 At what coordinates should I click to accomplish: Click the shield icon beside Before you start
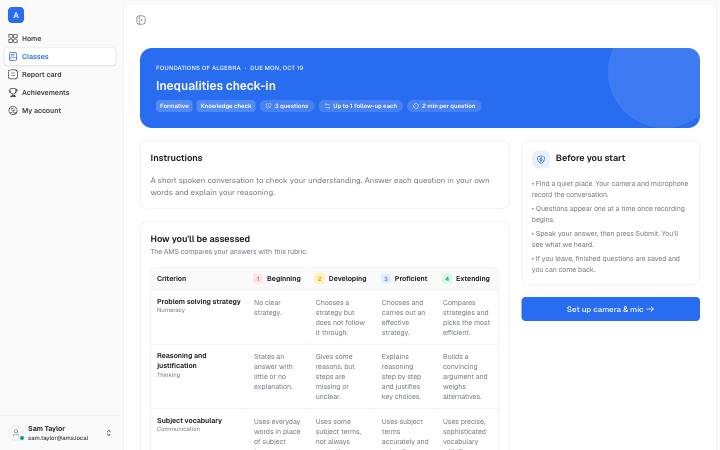point(541,159)
